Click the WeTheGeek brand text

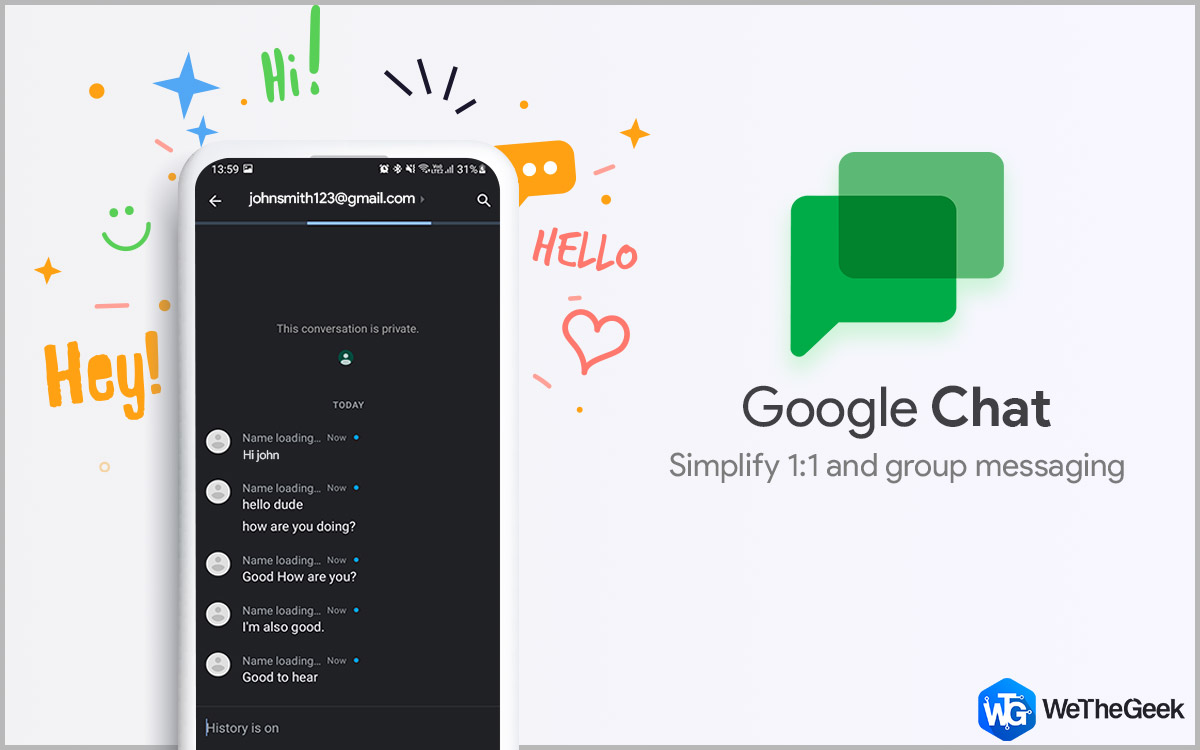coord(1113,710)
